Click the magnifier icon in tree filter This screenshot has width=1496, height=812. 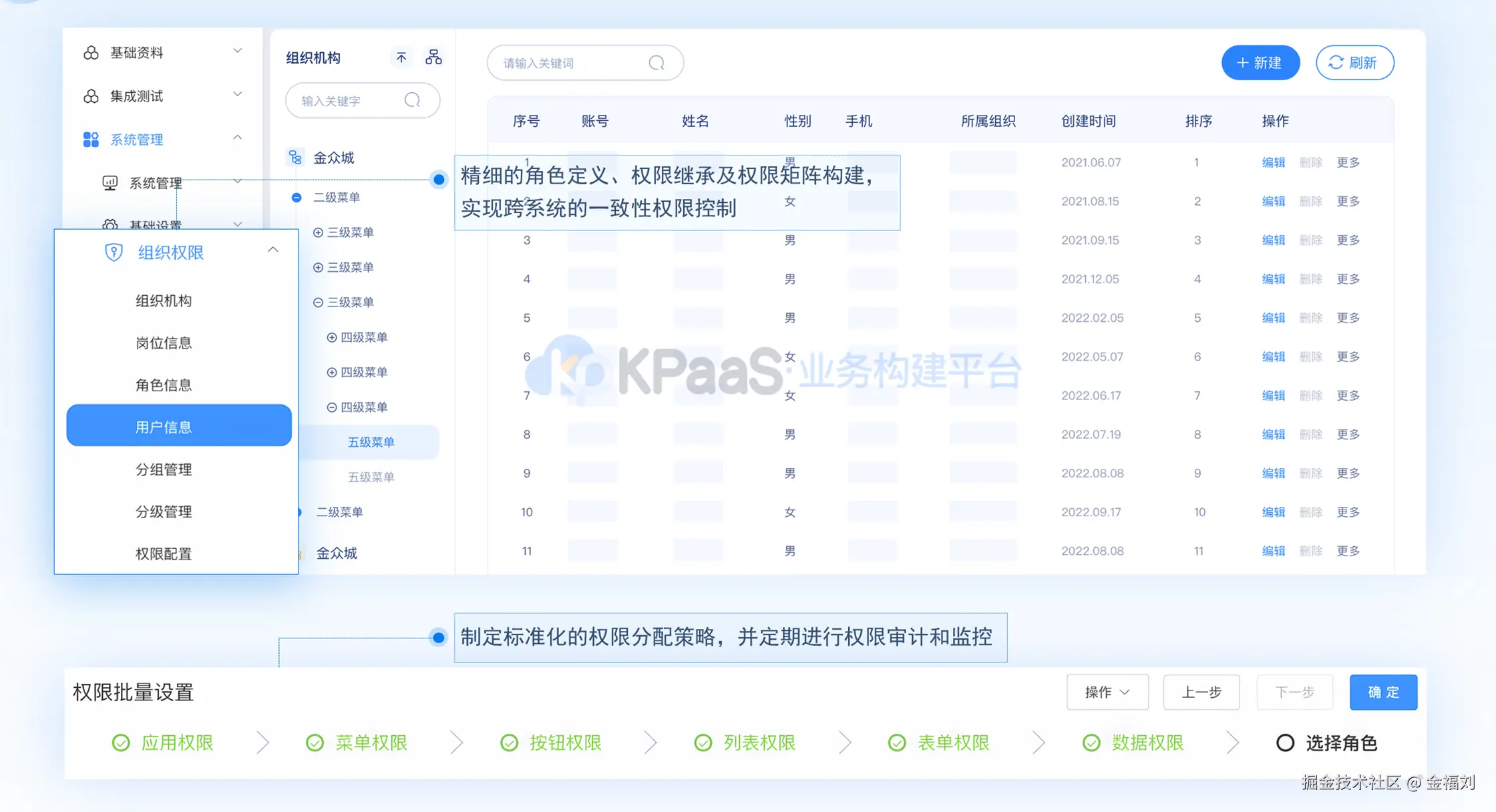(412, 100)
